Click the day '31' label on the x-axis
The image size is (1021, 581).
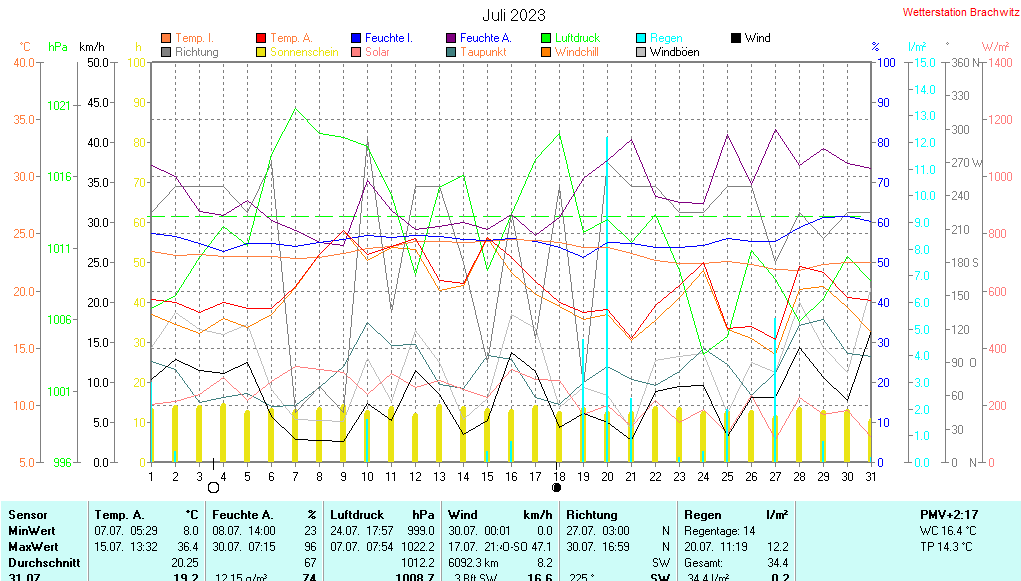871,477
